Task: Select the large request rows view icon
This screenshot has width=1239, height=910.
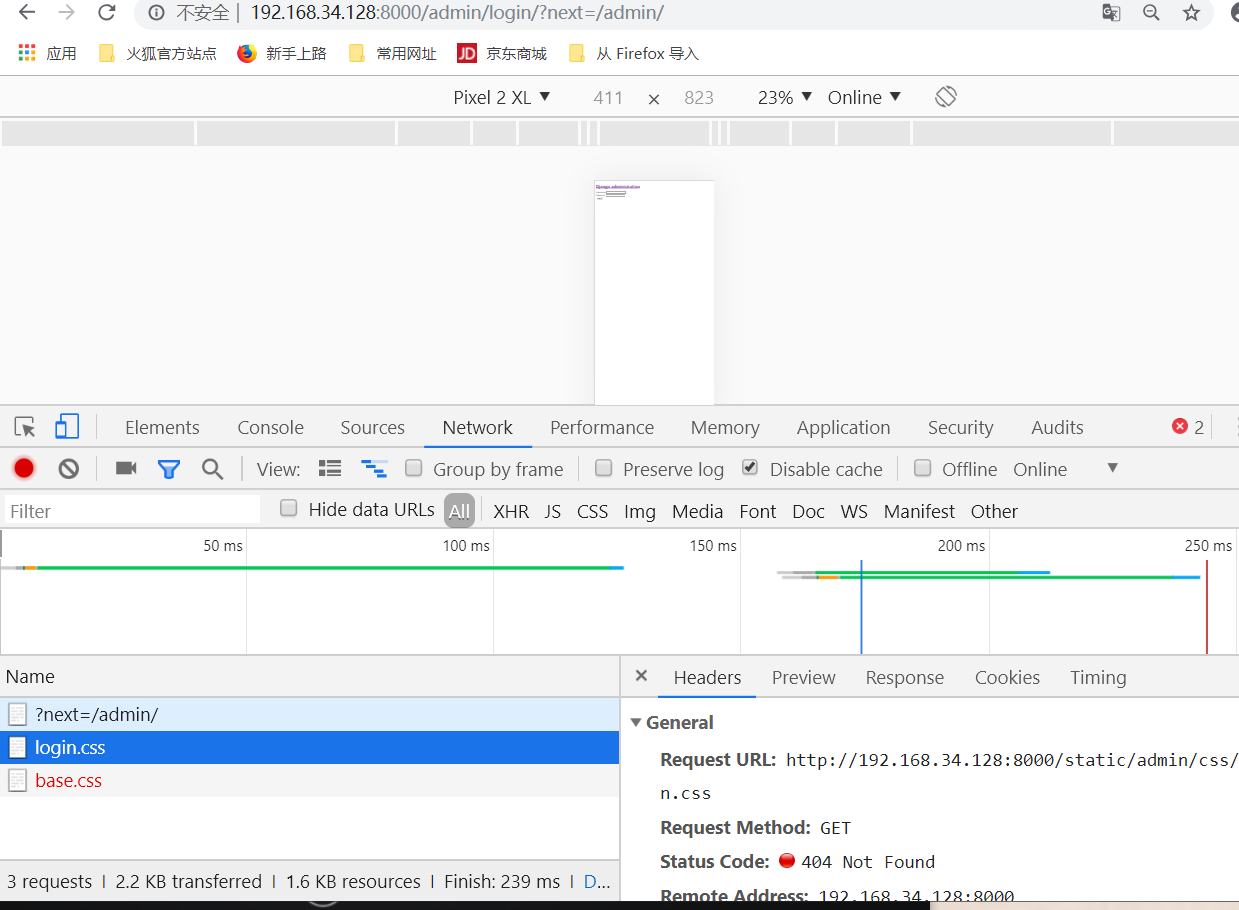Action: 330,468
